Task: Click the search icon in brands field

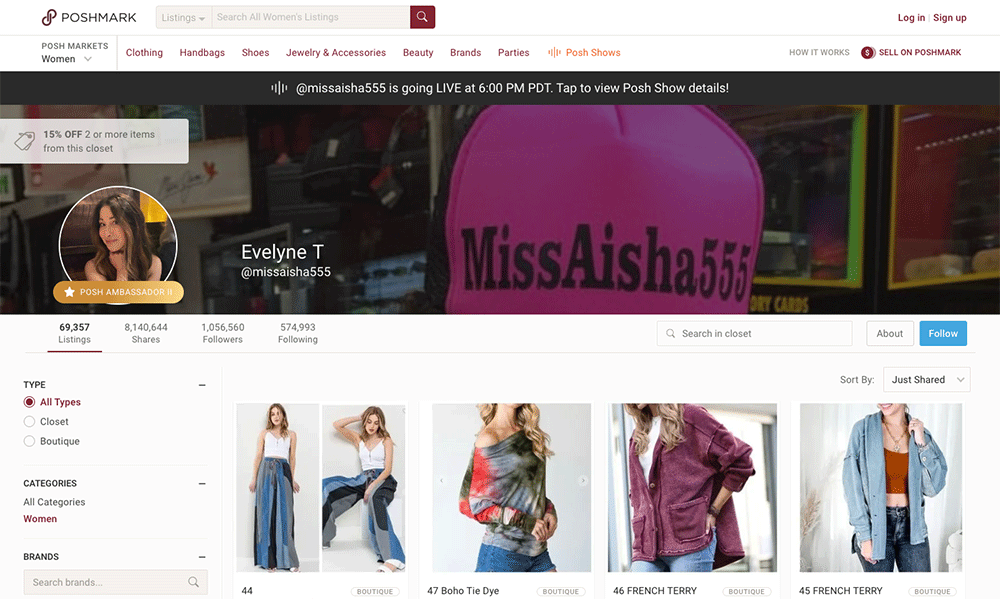Action: click(194, 582)
